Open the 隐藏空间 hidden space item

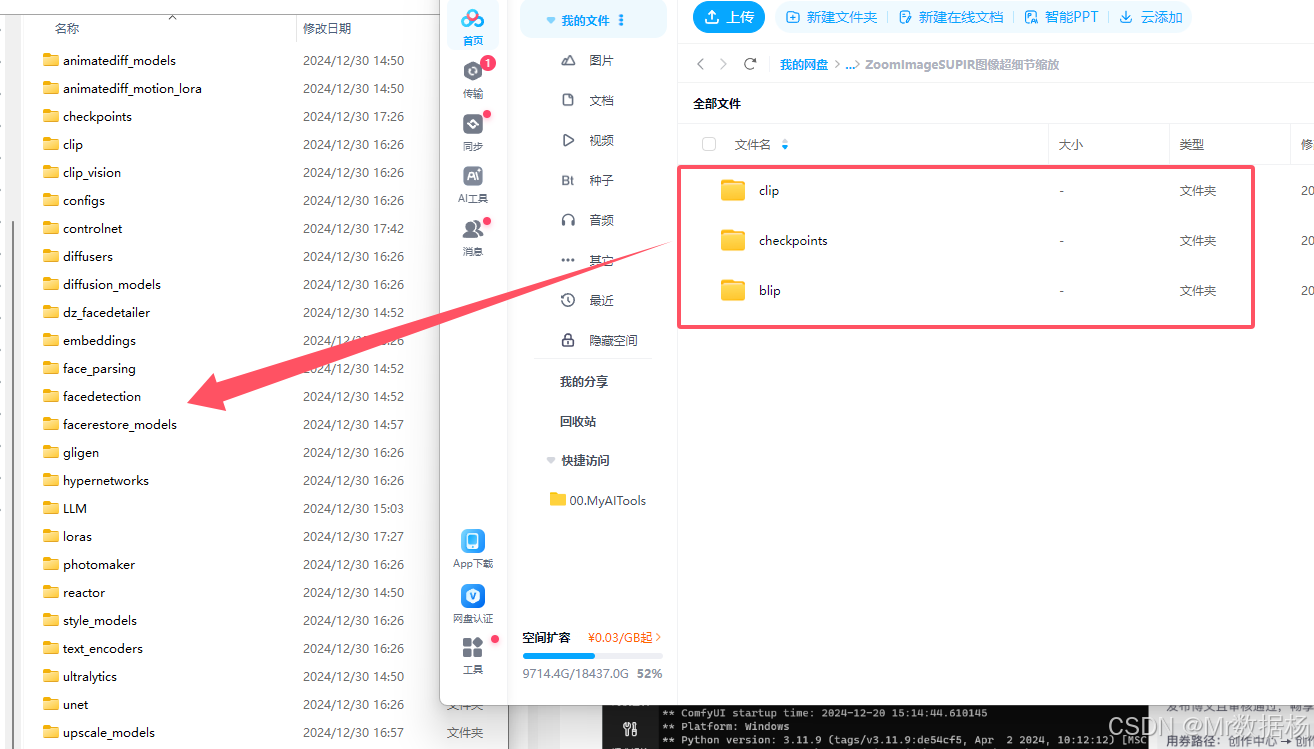tap(600, 341)
